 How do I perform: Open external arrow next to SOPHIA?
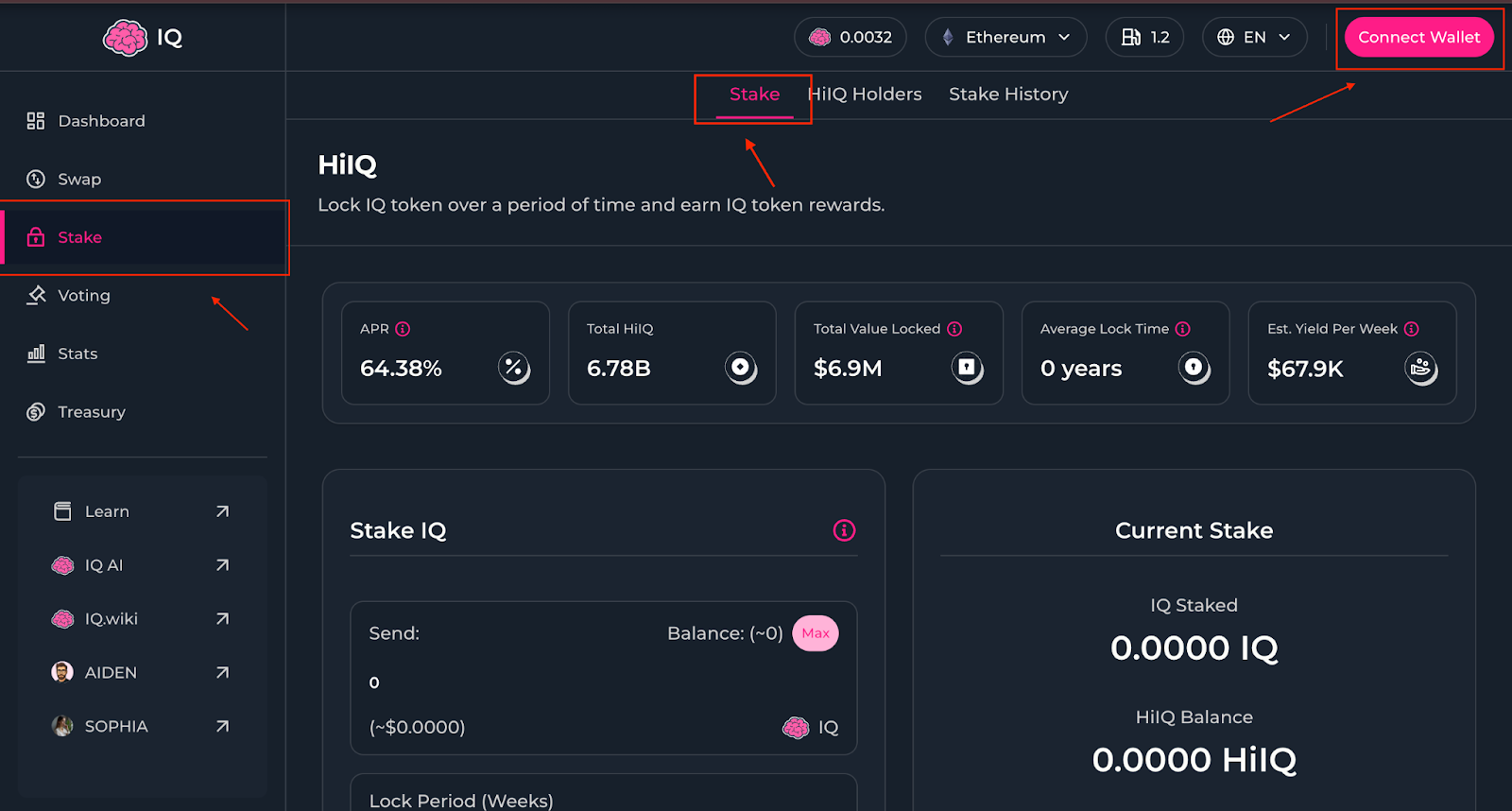(x=222, y=727)
